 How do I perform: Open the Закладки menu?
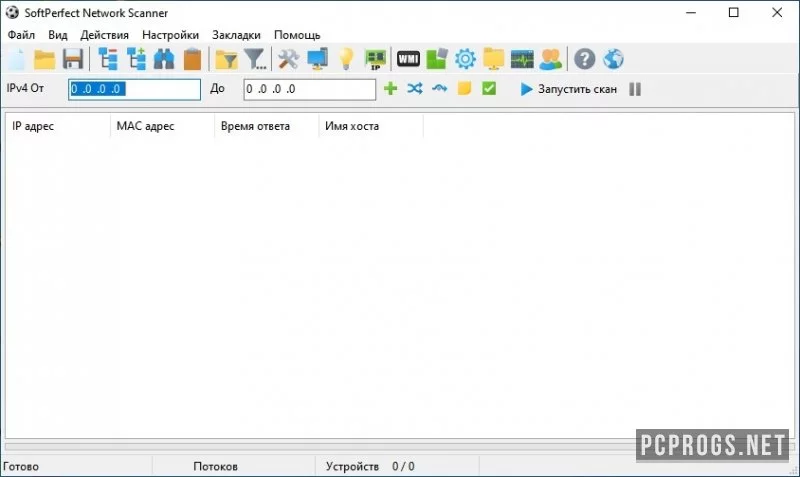[236, 35]
